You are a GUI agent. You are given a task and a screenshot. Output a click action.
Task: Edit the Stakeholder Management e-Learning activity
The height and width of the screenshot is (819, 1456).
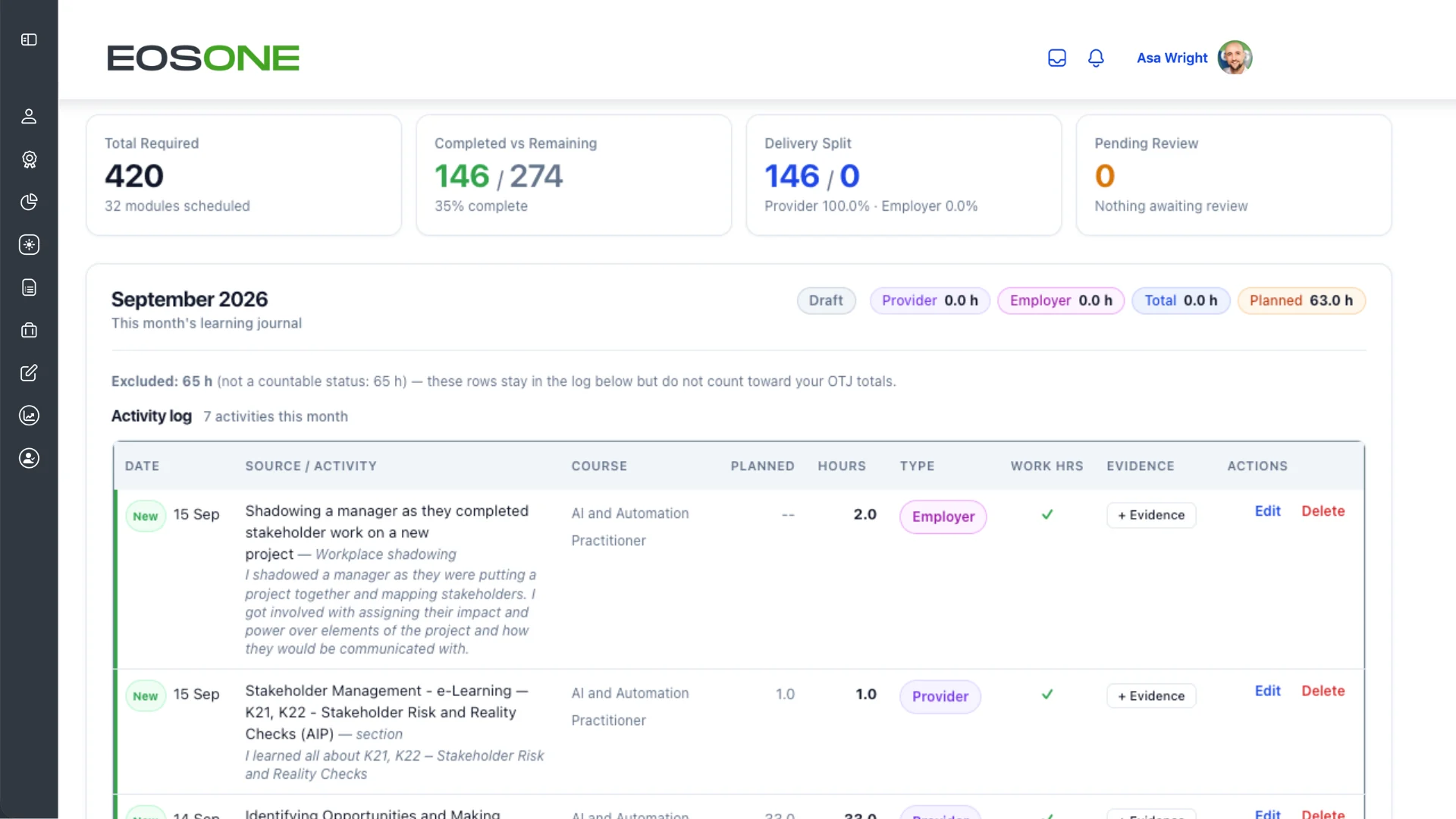click(1267, 691)
